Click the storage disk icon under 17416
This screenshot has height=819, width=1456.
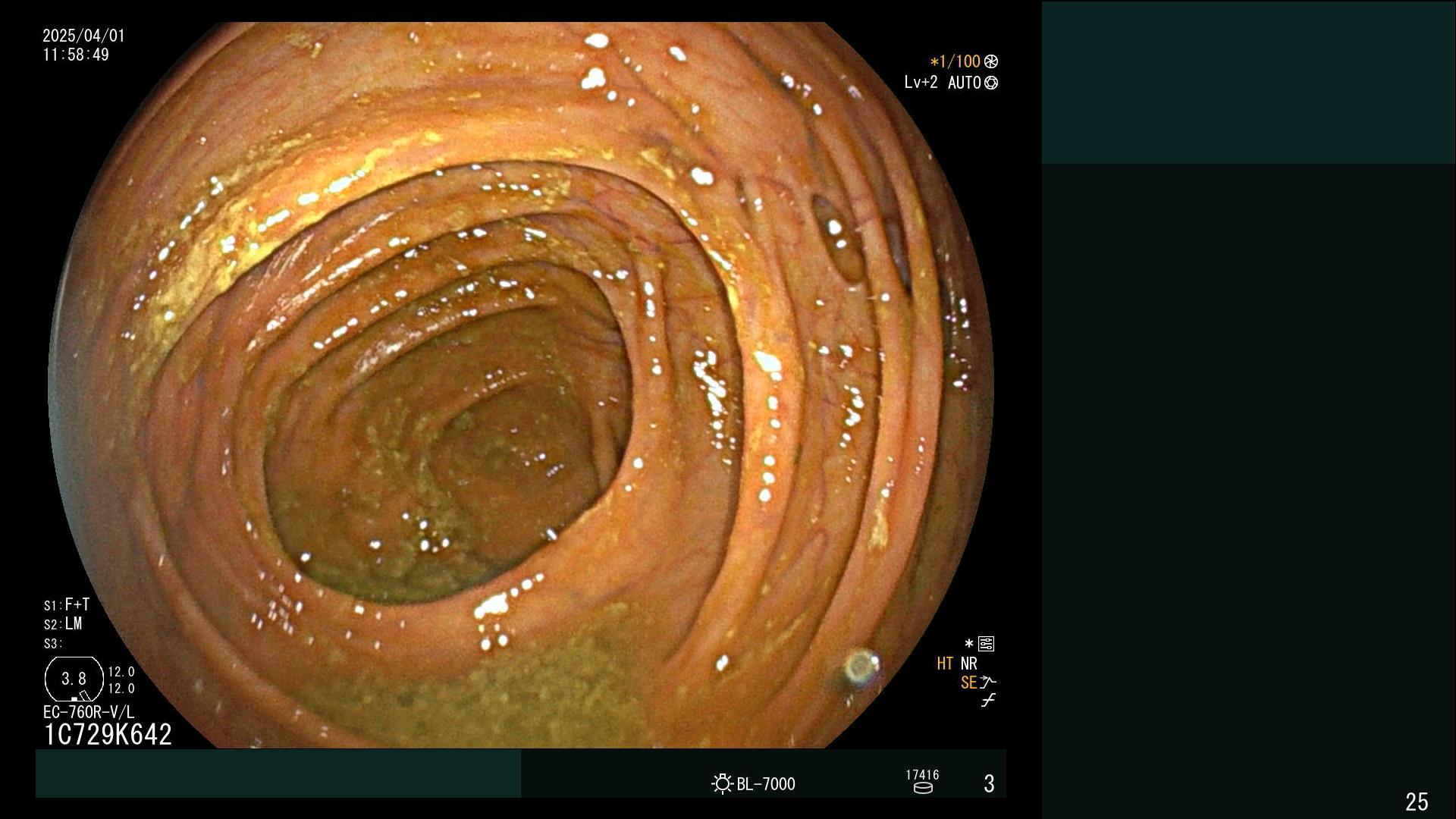tap(923, 788)
